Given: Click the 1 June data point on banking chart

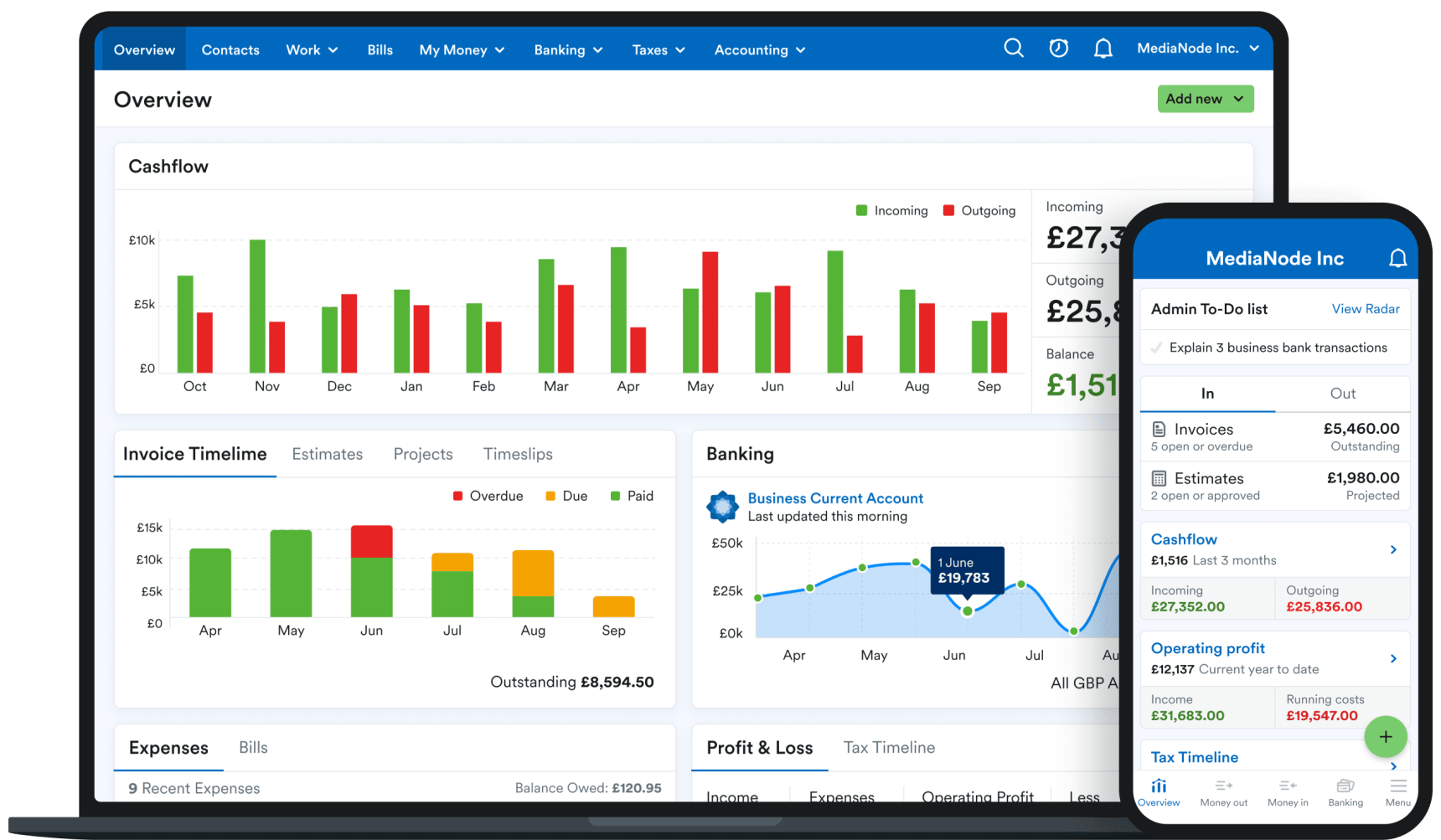Looking at the screenshot, I should tap(968, 611).
